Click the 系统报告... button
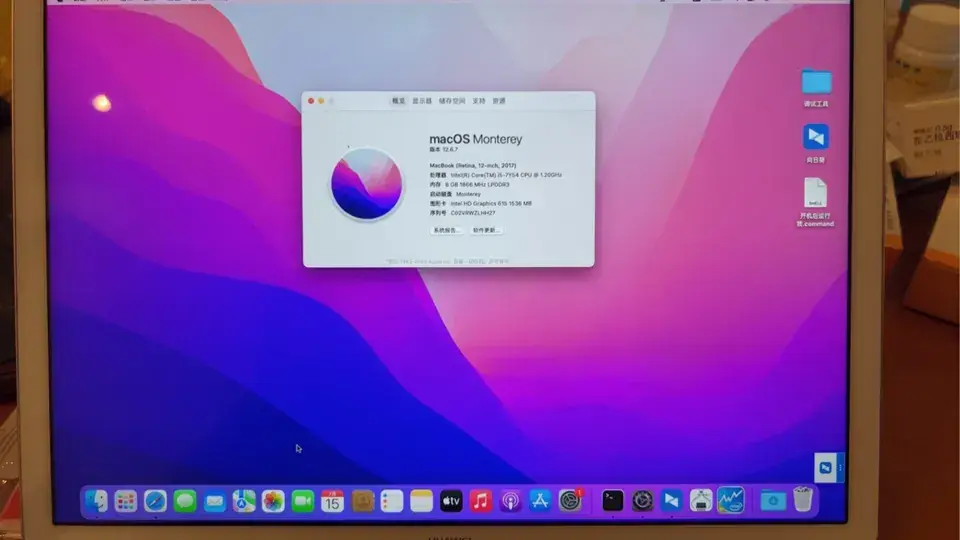 [x=446, y=230]
